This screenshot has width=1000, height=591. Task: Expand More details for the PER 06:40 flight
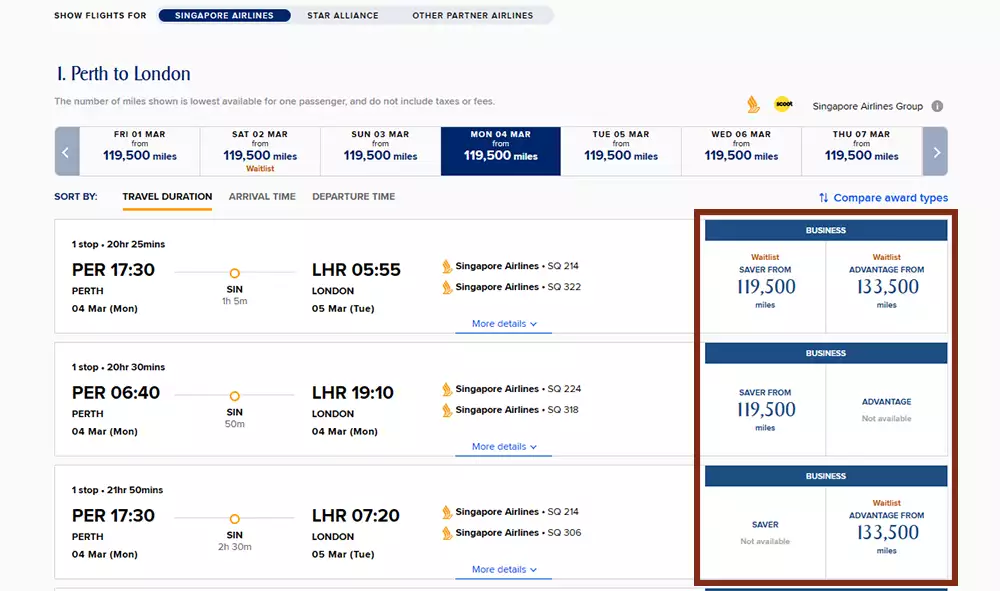(x=504, y=447)
